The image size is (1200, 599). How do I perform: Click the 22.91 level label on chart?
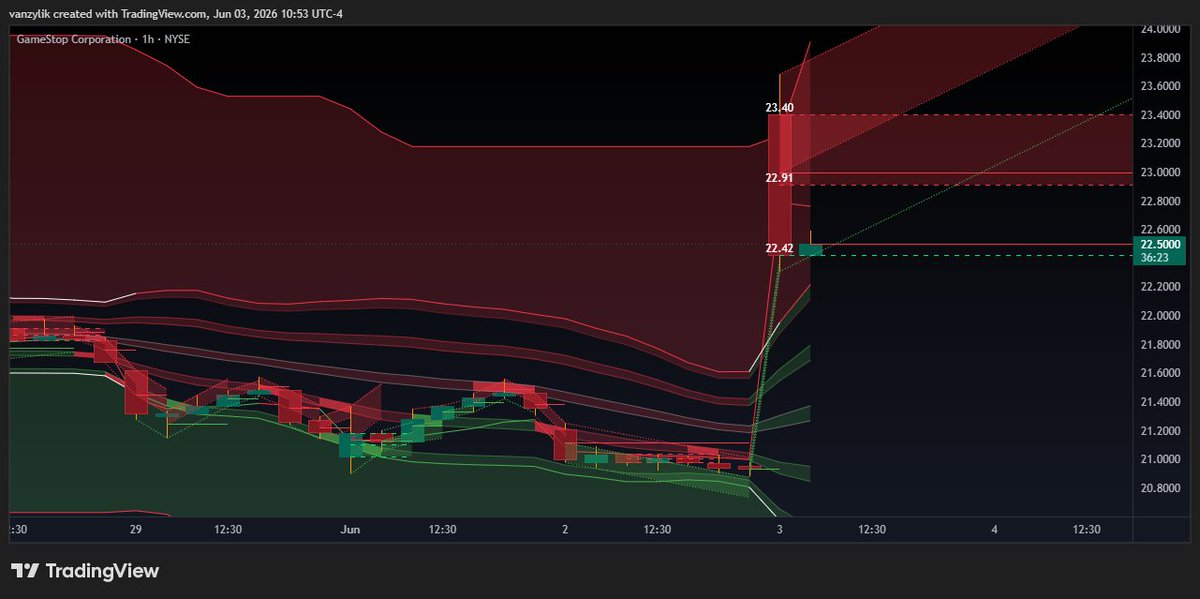pos(779,178)
